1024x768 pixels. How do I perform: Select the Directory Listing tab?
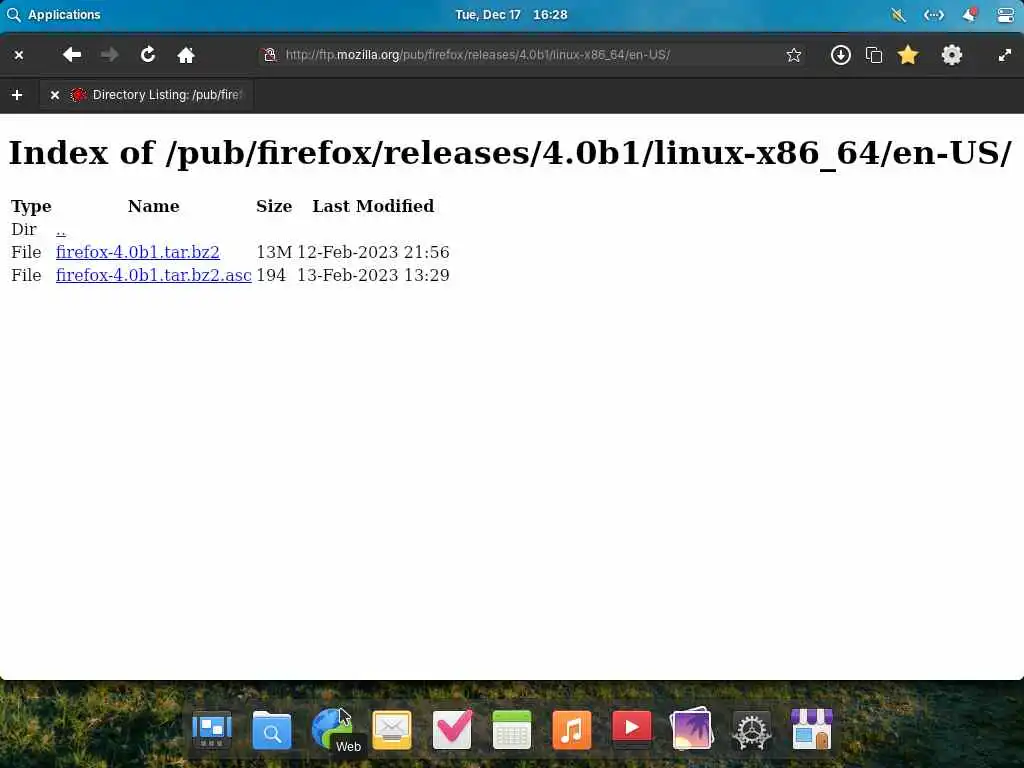147,95
